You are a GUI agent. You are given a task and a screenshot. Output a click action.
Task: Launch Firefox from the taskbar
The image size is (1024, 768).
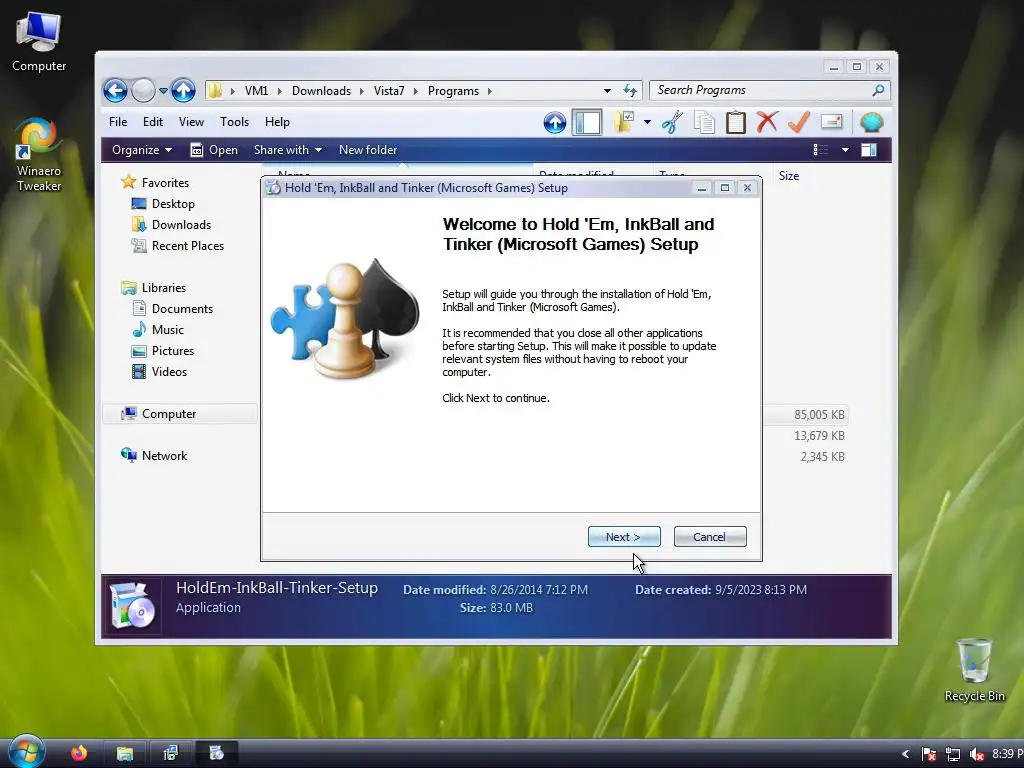pyautogui.click(x=79, y=754)
